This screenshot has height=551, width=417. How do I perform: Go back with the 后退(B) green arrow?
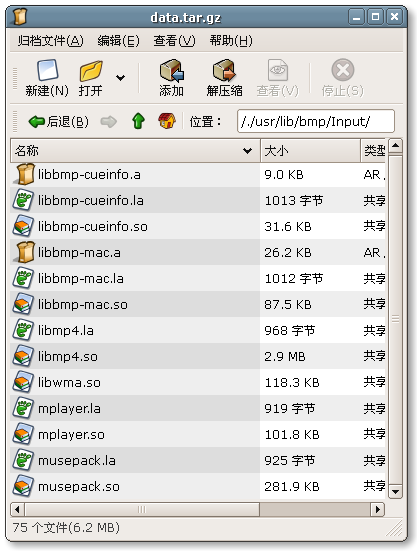click(x=37, y=122)
